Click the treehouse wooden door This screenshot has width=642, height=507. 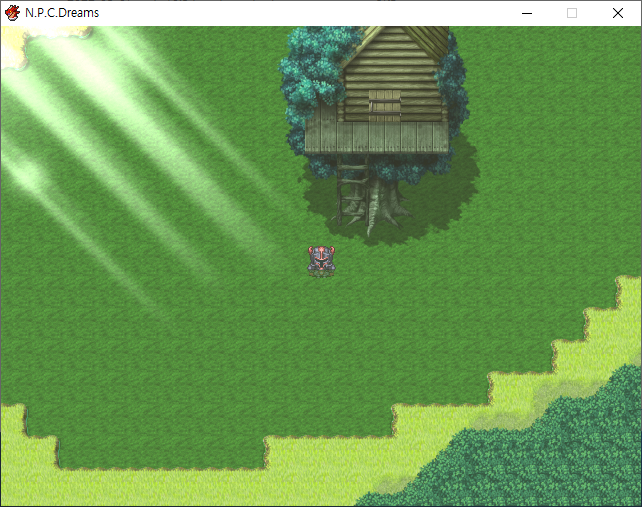[385, 106]
